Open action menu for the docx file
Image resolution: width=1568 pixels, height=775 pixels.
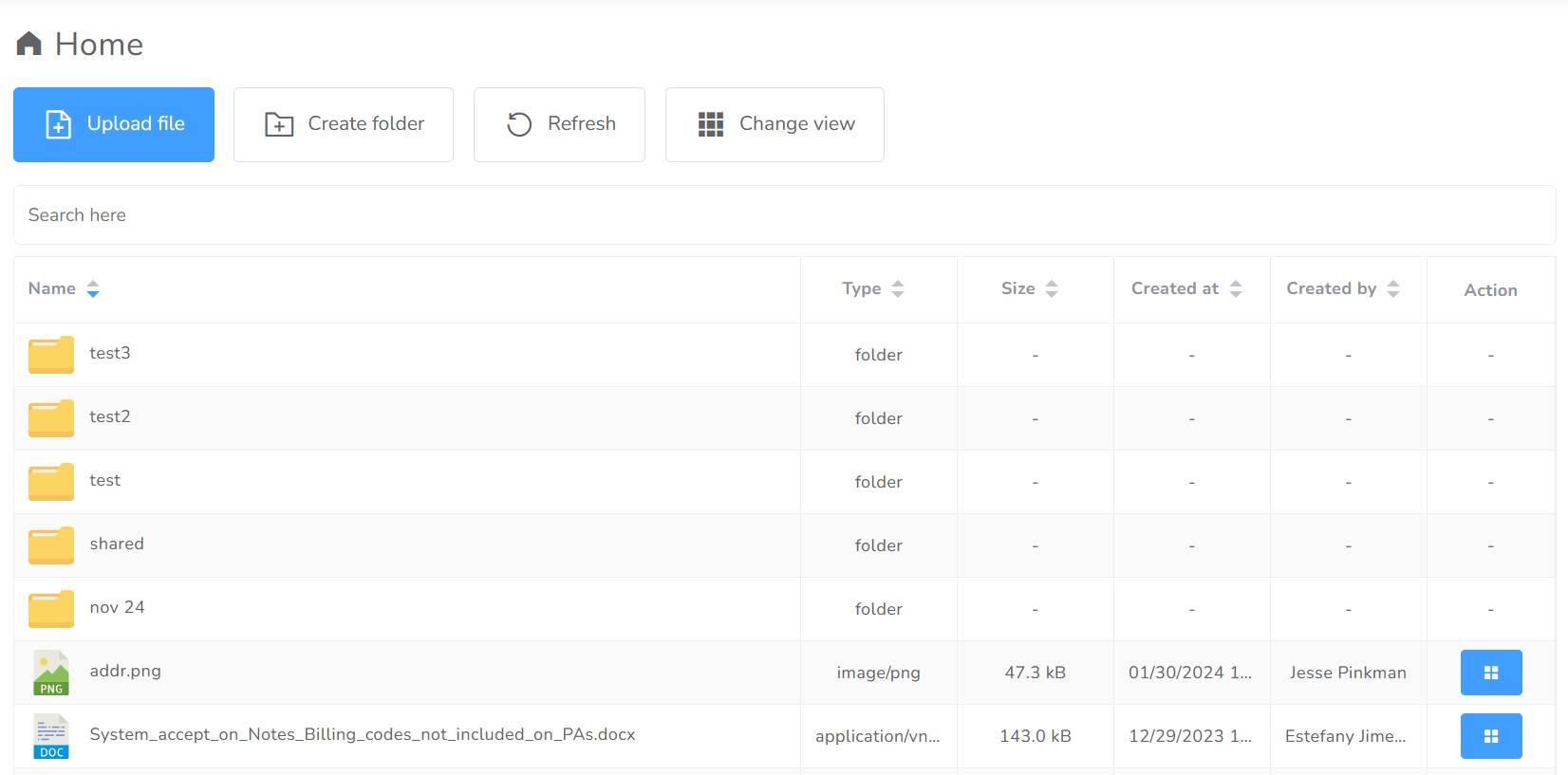pos(1490,736)
